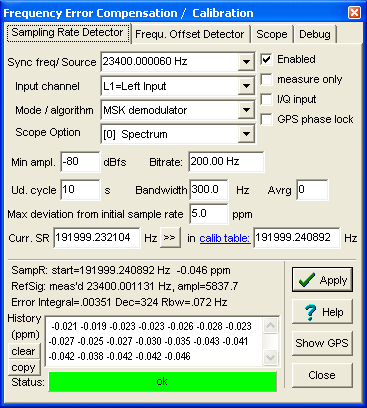Open Help with the question mark button
Screen dimensions: 367x408
tap(322, 312)
